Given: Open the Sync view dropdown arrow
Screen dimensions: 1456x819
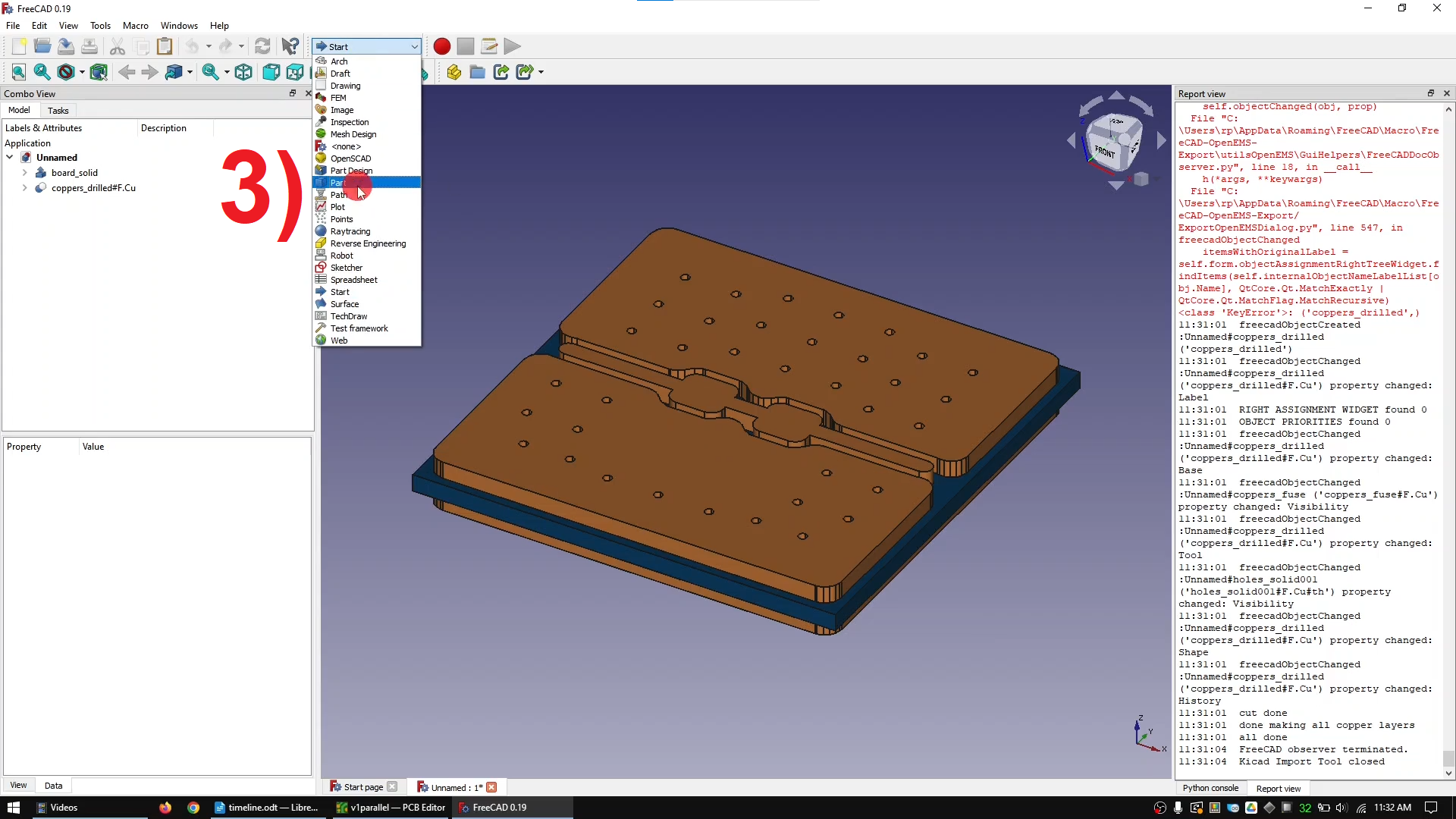Looking at the screenshot, I should tap(226, 72).
